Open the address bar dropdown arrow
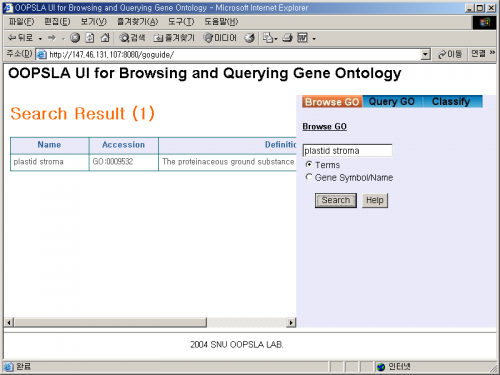Image resolution: width=500 pixels, height=375 pixels. tap(425, 54)
